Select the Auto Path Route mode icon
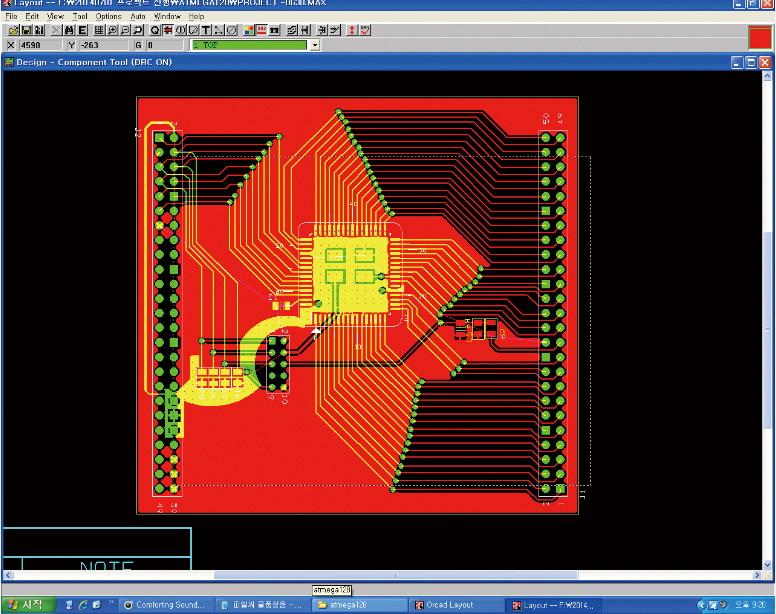Viewport: 776px width, 614px height. pos(292,30)
